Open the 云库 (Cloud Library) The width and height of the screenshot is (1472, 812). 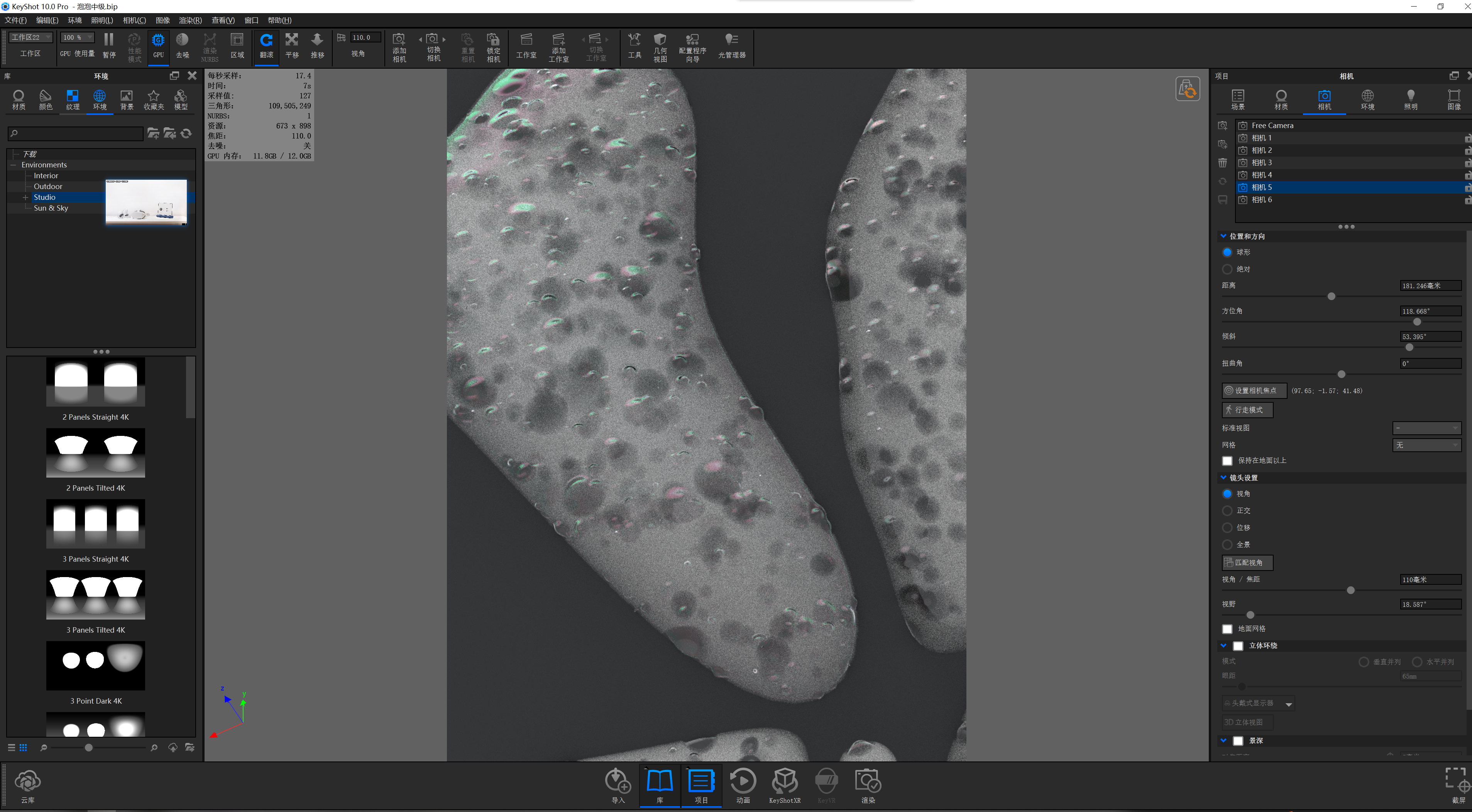tap(27, 782)
